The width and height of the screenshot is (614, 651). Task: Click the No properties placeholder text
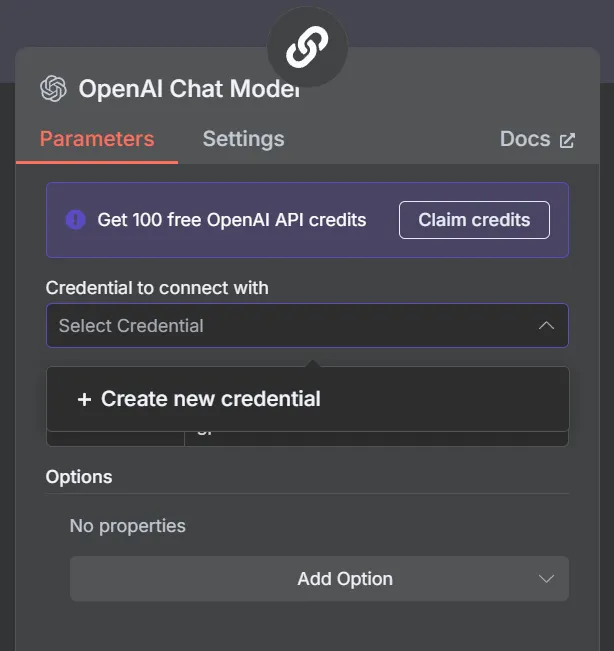pos(127,526)
